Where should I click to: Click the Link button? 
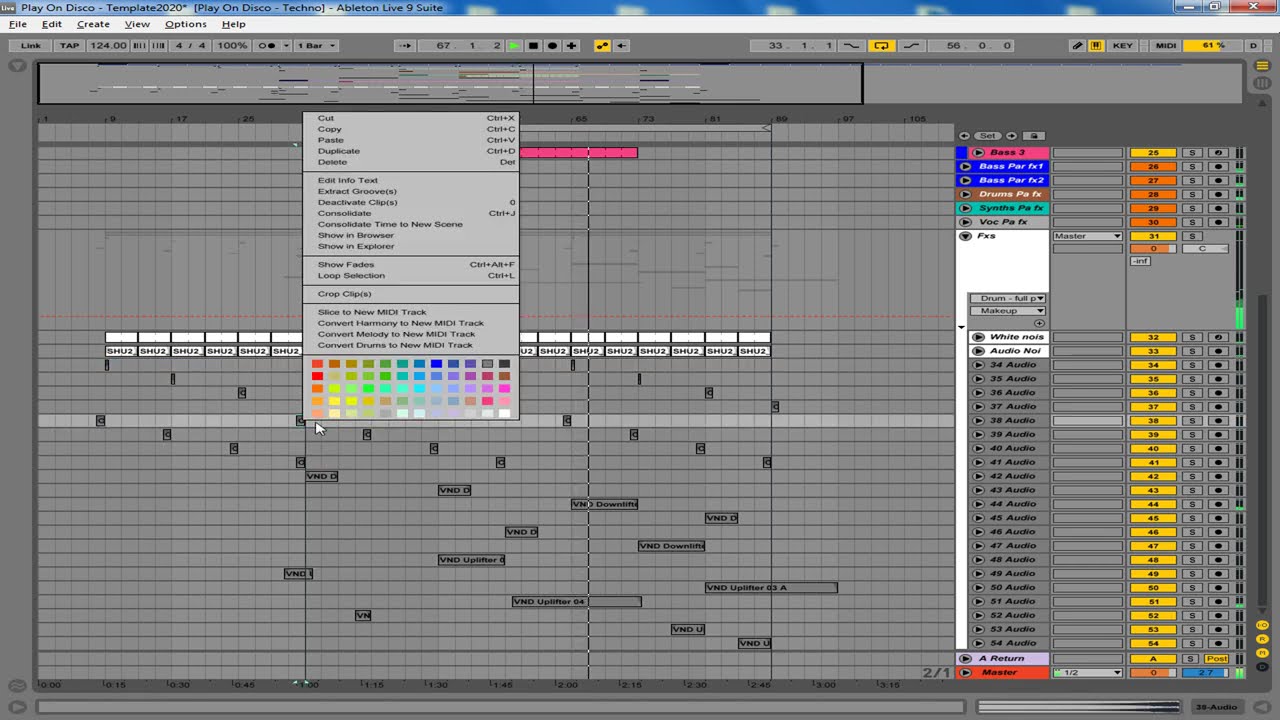[x=31, y=46]
